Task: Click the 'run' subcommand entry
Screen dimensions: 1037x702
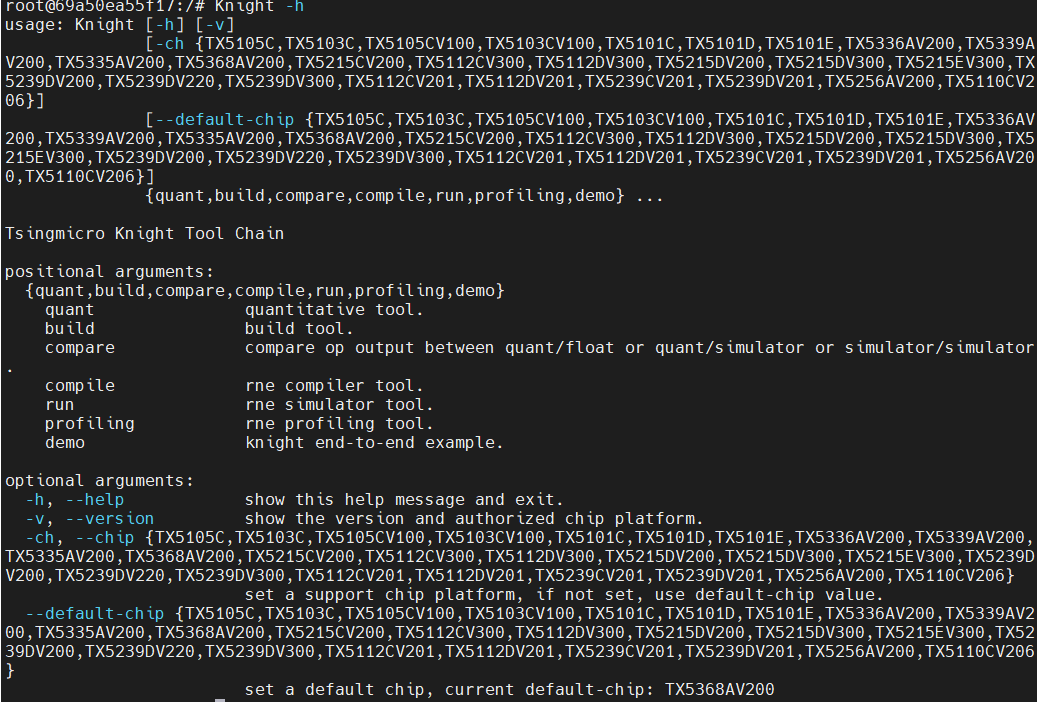Action: [60, 405]
